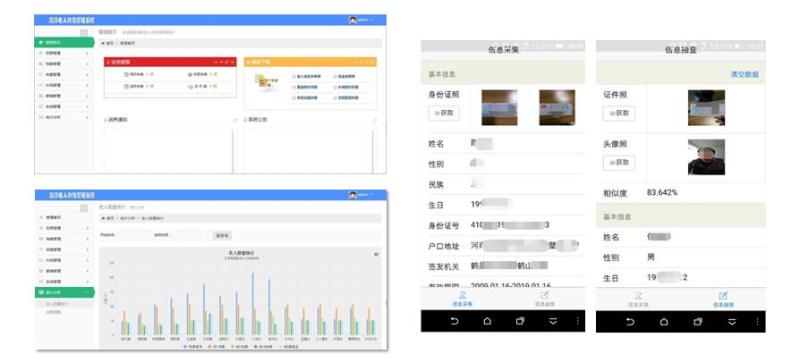Open the 头像照 face photo thumbnail

tap(706, 157)
